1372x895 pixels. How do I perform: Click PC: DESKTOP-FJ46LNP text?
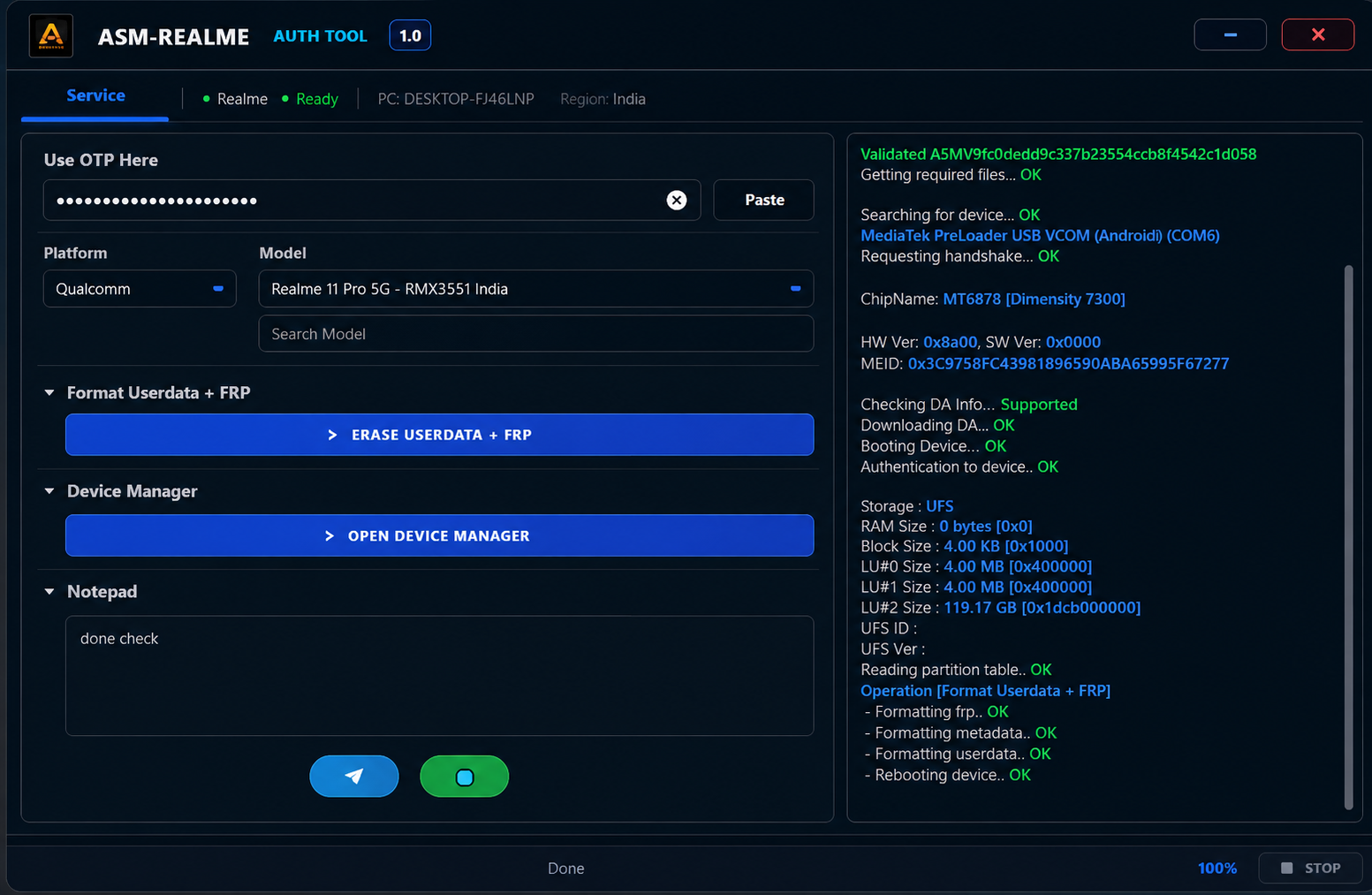tap(456, 99)
